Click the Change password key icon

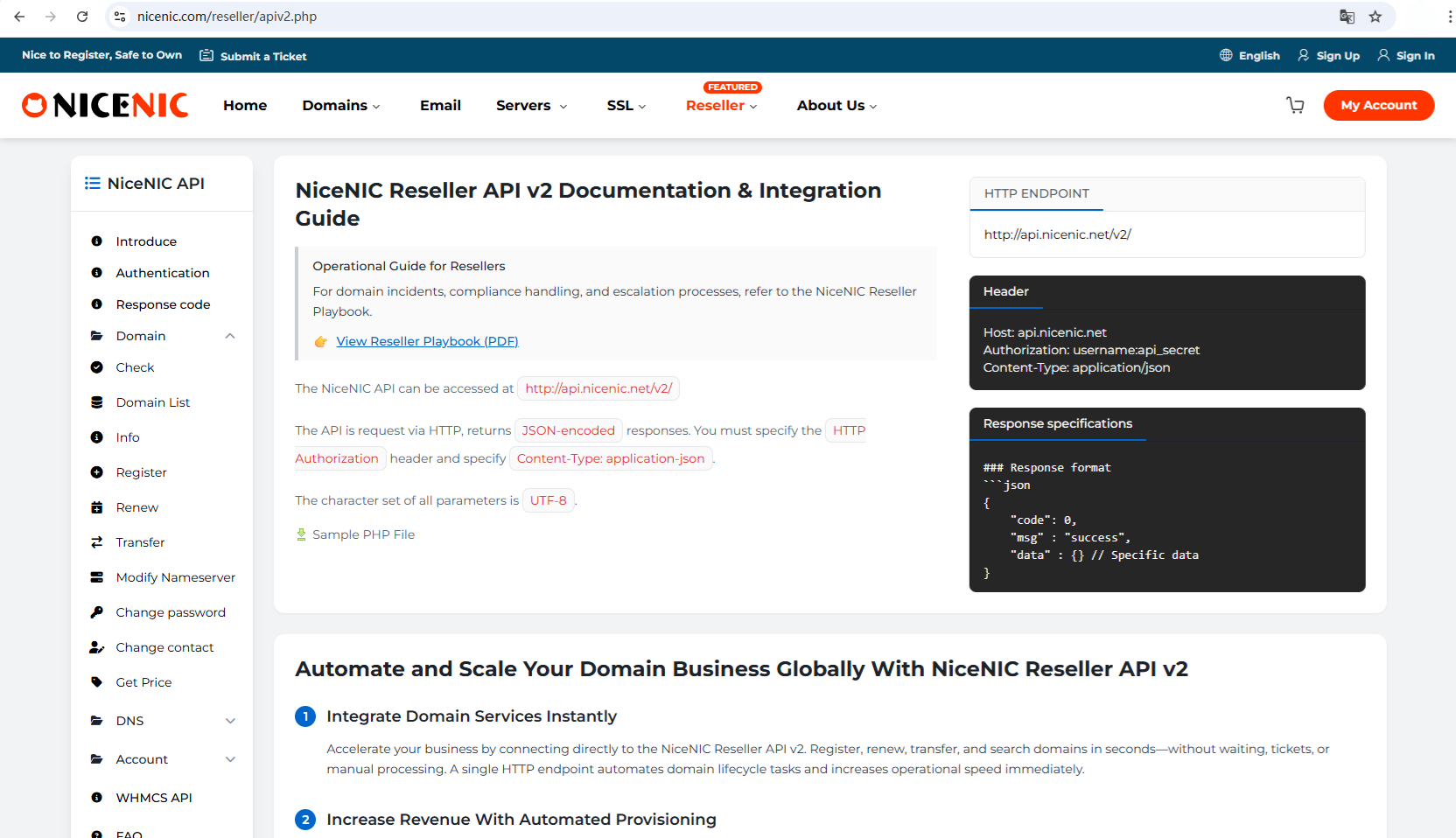point(96,612)
